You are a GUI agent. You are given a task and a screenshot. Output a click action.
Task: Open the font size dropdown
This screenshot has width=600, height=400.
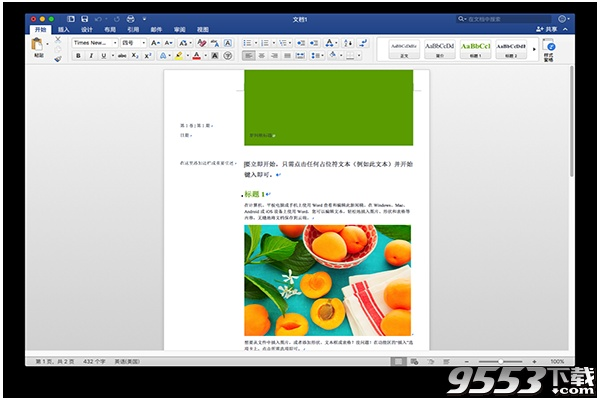click(x=133, y=43)
